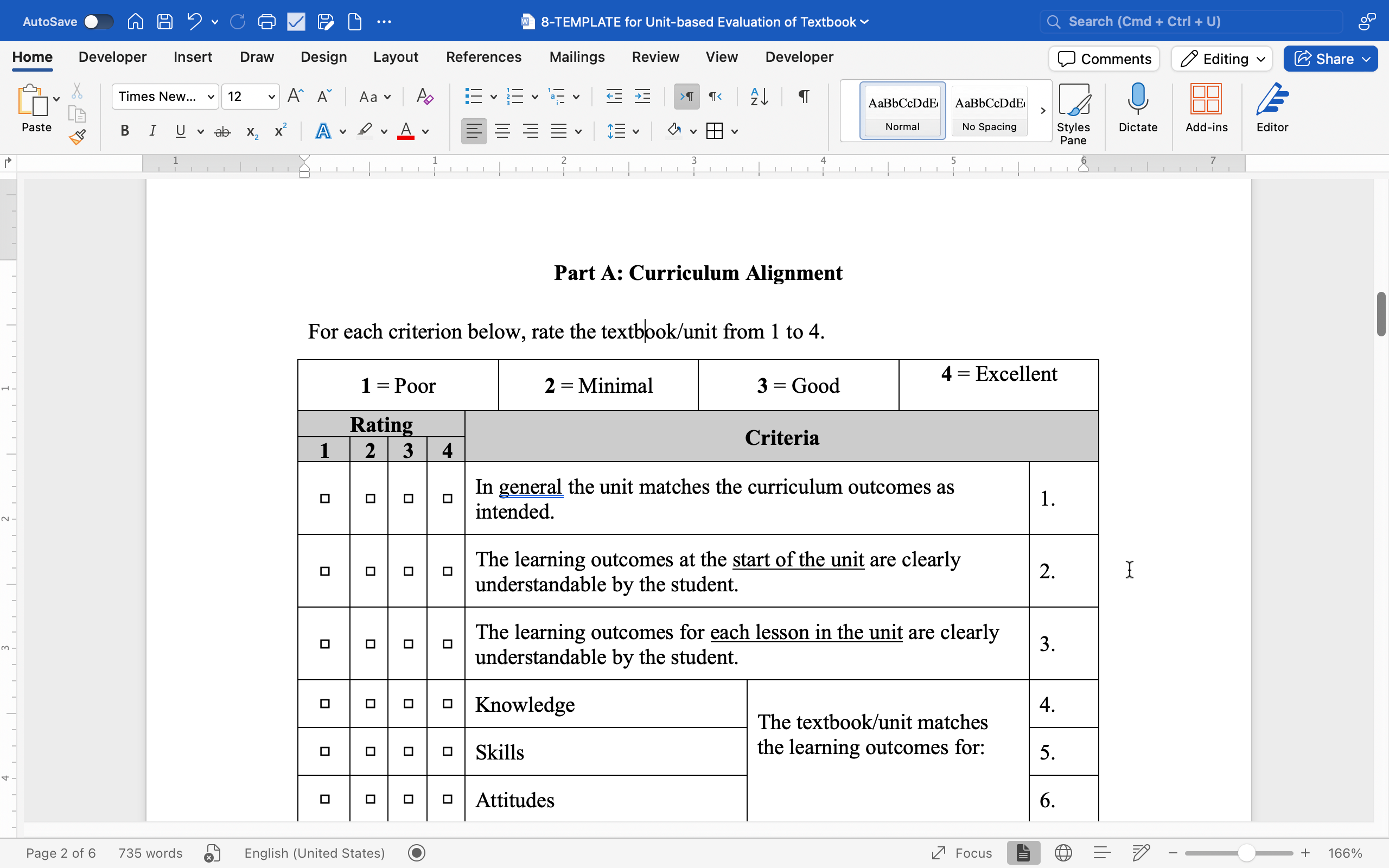Expand the styles gallery chevron
The height and width of the screenshot is (868, 1389).
[x=1043, y=110]
